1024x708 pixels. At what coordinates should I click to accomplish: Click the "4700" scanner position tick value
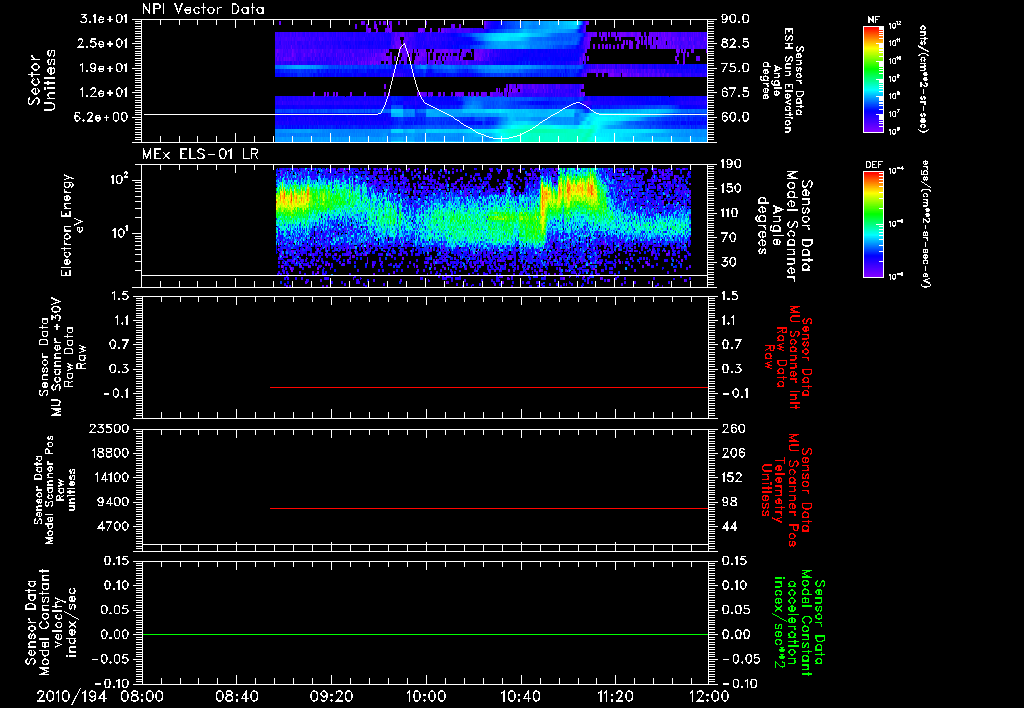[x=112, y=526]
